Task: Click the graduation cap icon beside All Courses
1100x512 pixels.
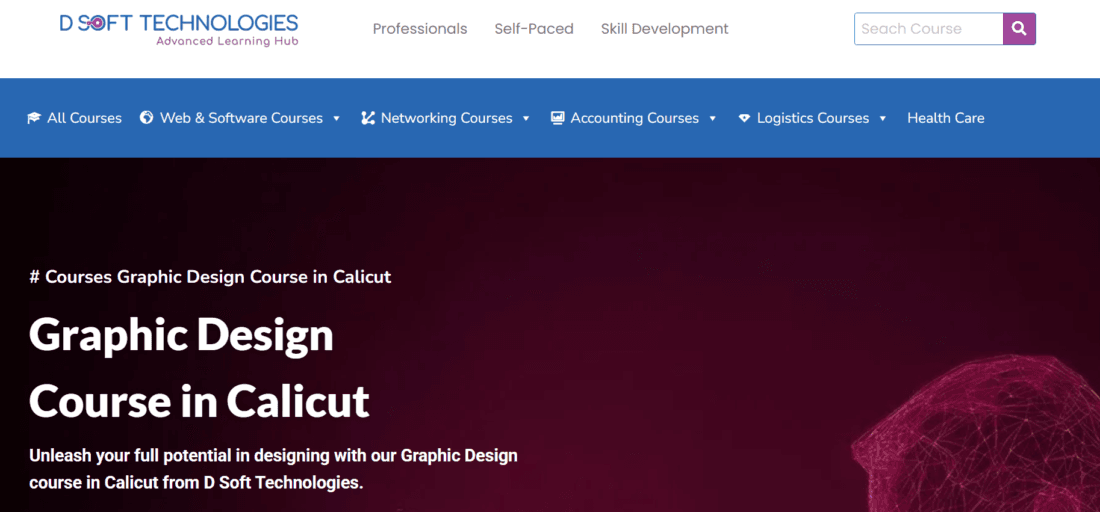Action: pos(34,118)
